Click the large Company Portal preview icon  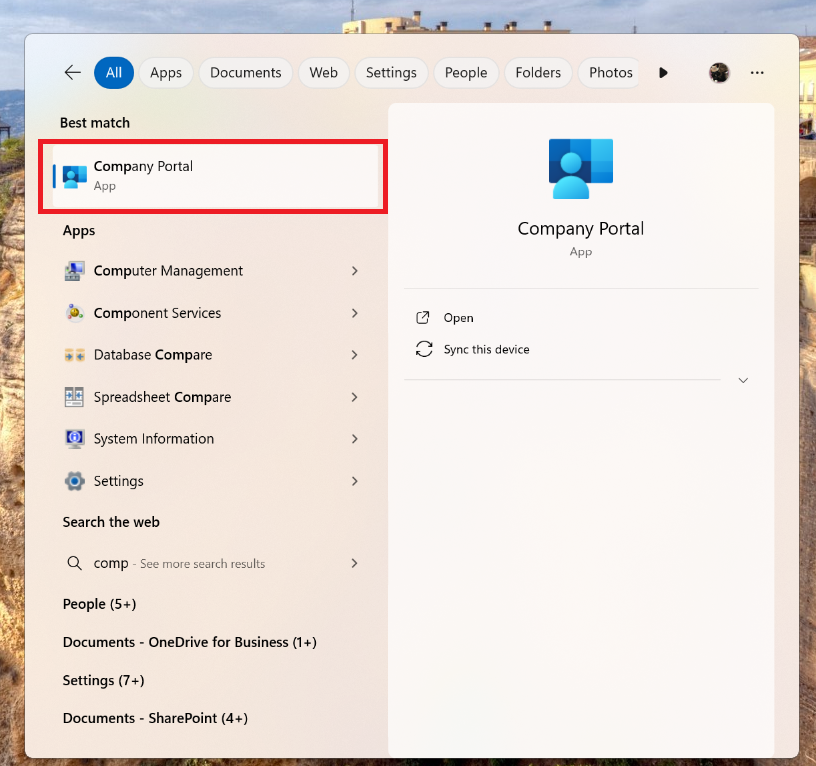coord(581,169)
